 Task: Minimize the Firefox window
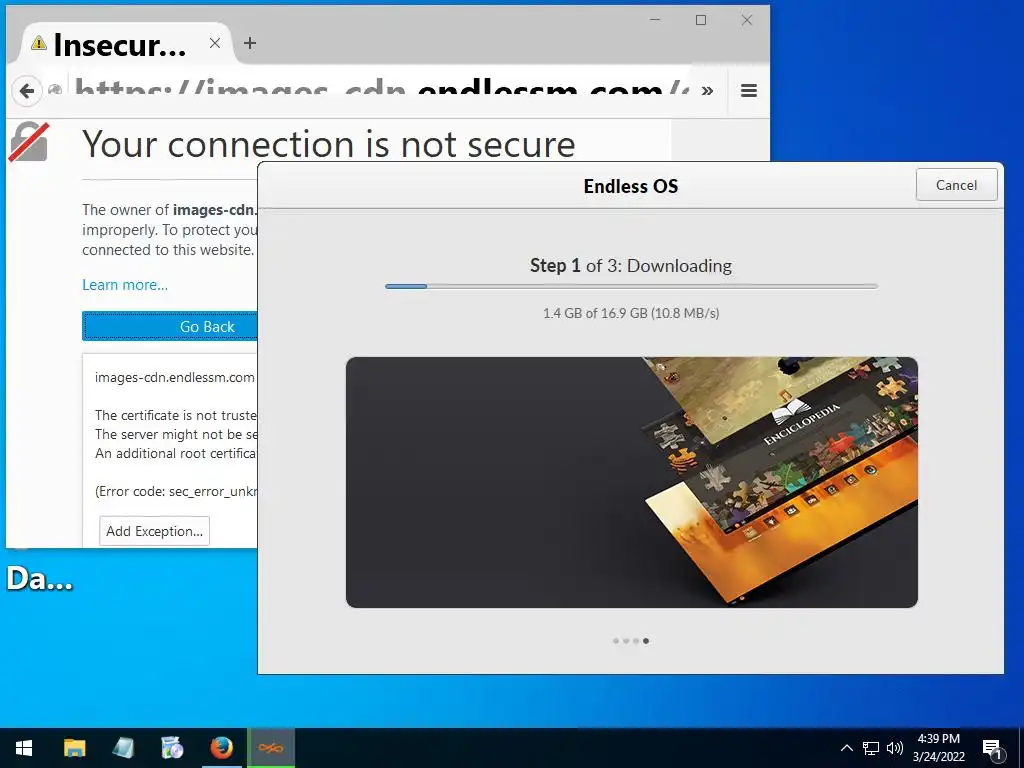point(655,20)
